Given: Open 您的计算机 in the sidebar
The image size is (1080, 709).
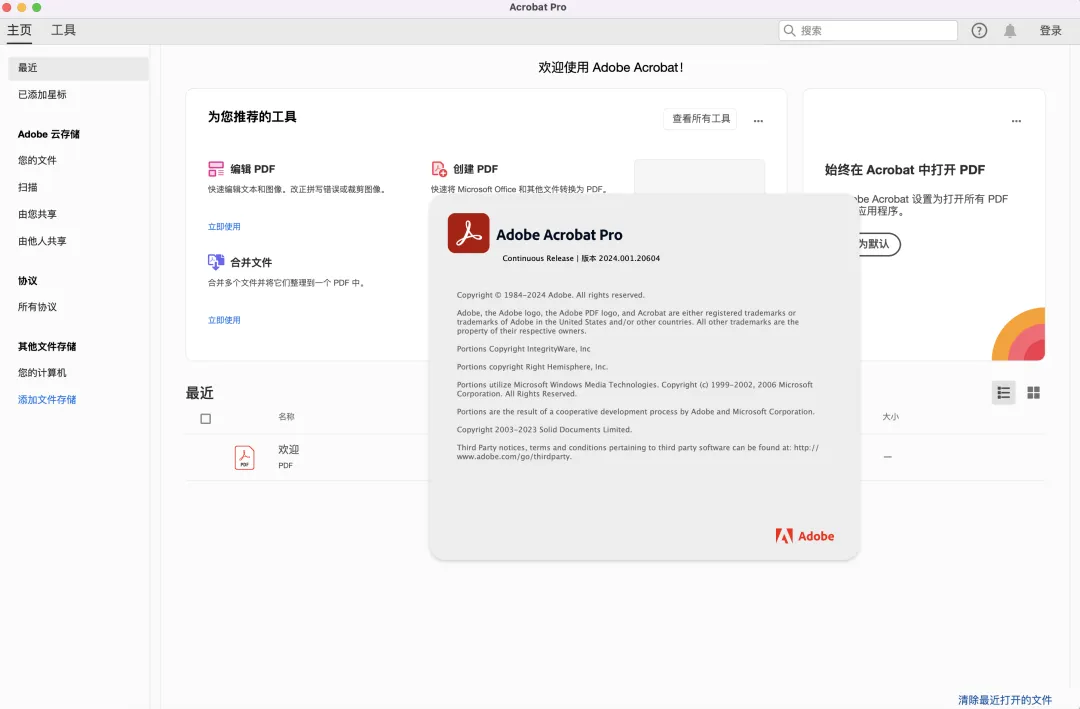Looking at the screenshot, I should click(42, 372).
